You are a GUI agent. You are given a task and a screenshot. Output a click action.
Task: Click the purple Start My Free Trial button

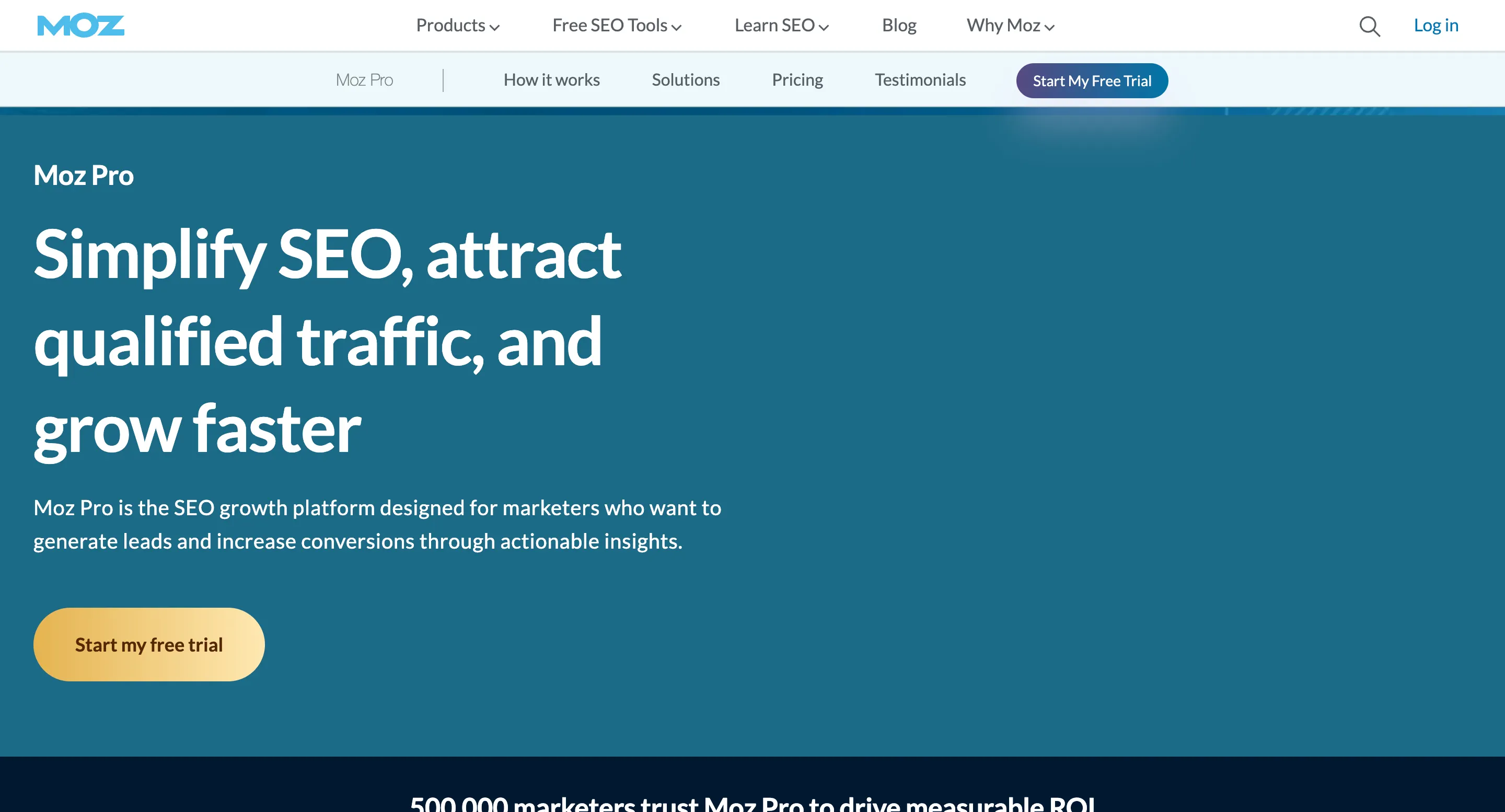click(1092, 80)
